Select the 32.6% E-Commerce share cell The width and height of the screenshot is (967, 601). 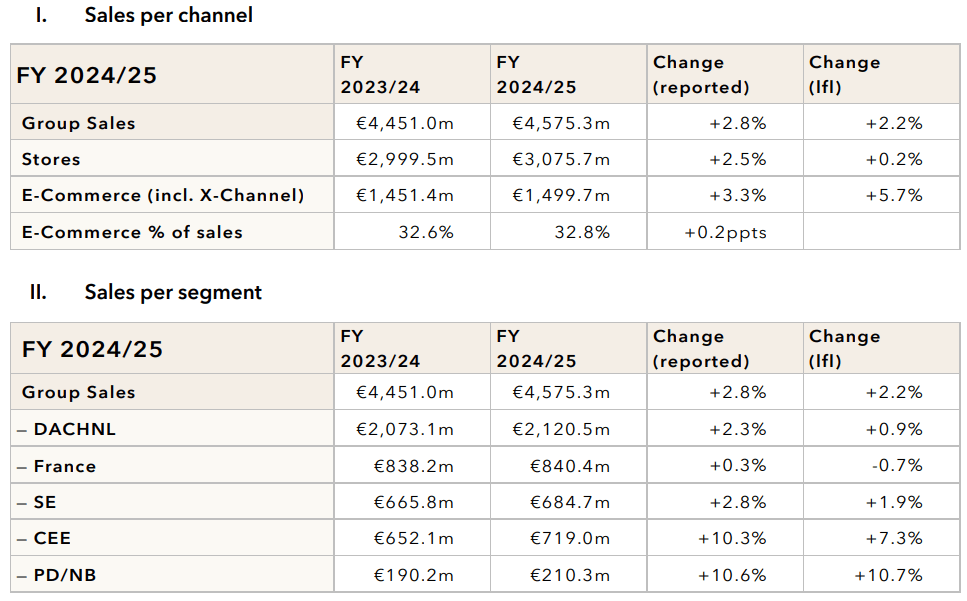(x=426, y=232)
